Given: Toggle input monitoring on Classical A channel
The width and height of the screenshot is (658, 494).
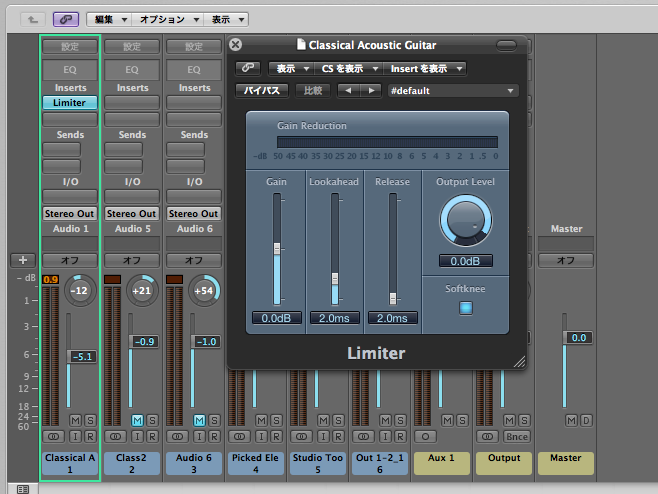Looking at the screenshot, I should point(76,436).
